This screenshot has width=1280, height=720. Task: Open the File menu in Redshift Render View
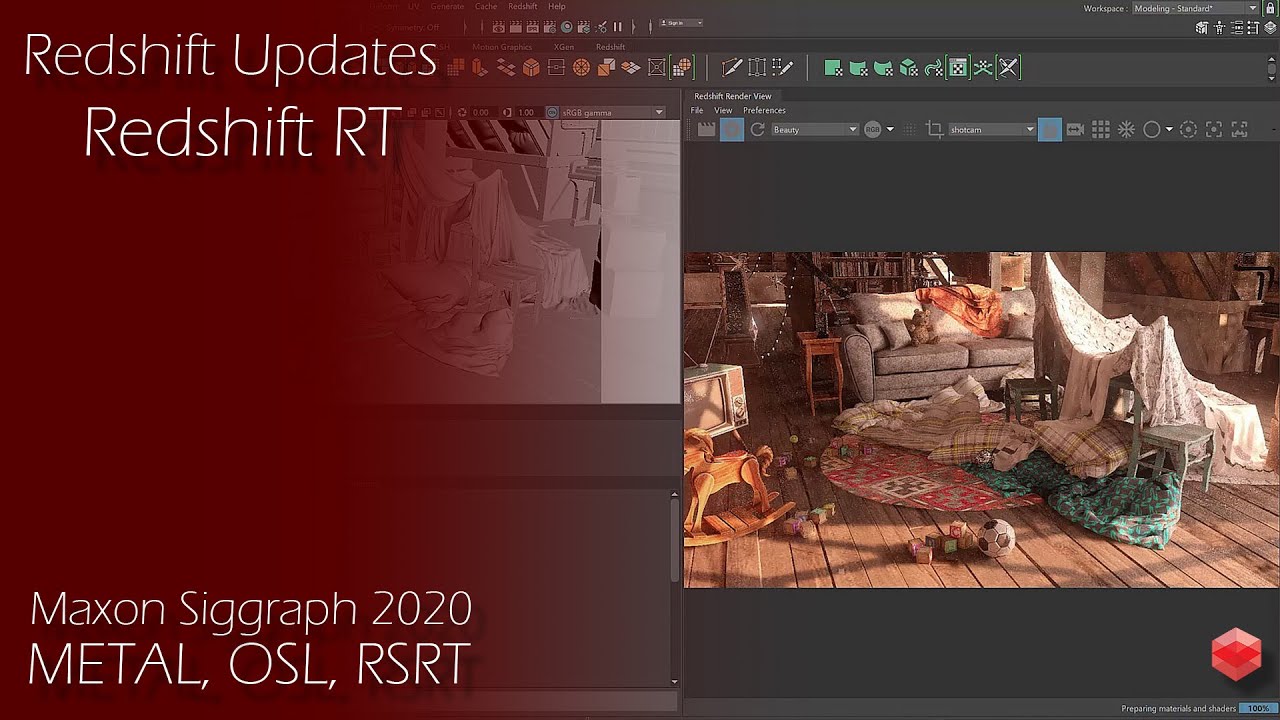(697, 110)
